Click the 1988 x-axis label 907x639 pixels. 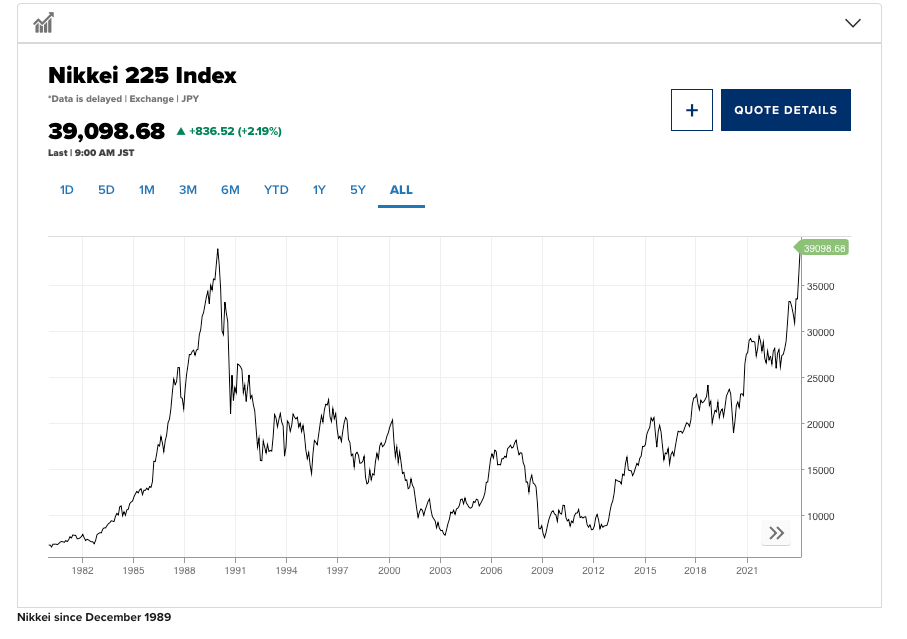point(185,571)
